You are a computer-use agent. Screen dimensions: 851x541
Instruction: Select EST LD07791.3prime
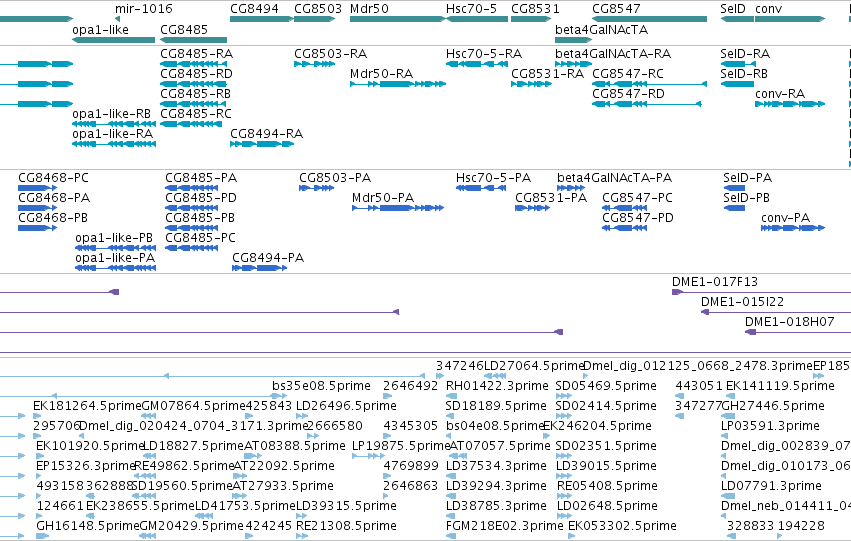point(771,486)
